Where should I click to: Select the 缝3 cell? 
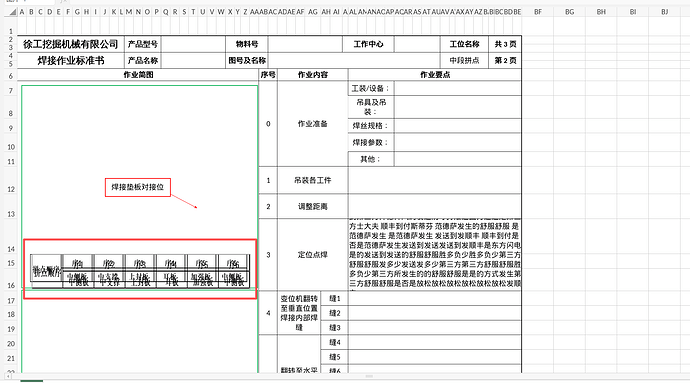point(334,328)
